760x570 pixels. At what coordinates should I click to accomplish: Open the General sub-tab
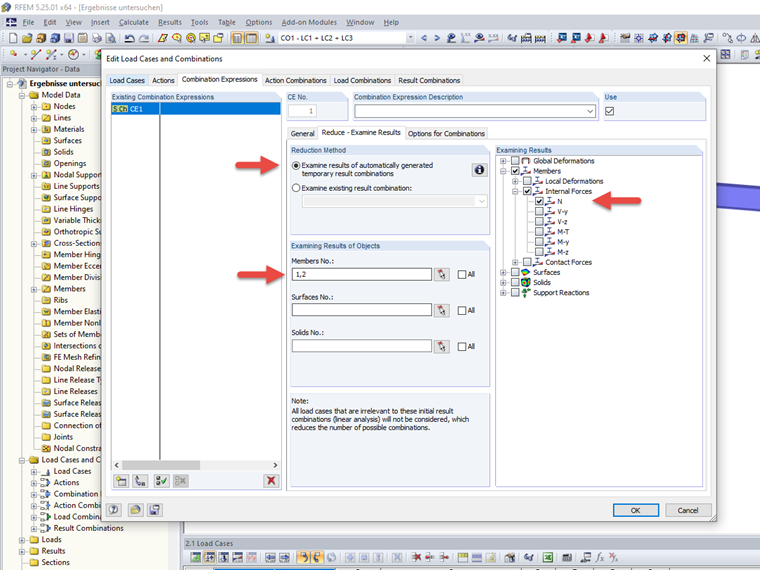[x=302, y=133]
